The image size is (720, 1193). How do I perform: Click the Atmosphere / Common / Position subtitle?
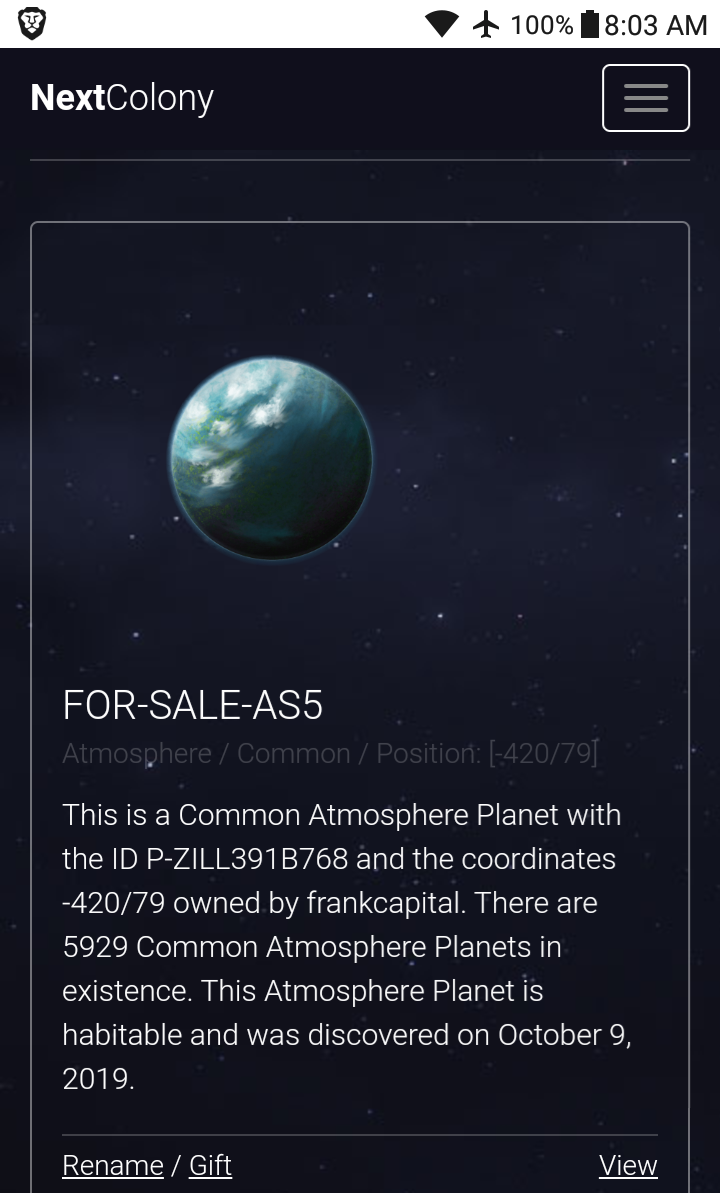[330, 753]
